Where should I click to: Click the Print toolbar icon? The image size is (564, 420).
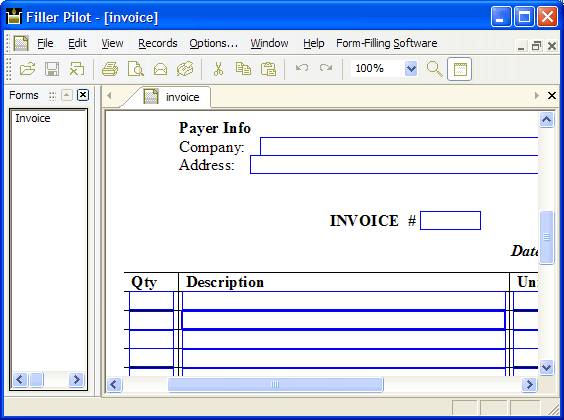[110, 69]
